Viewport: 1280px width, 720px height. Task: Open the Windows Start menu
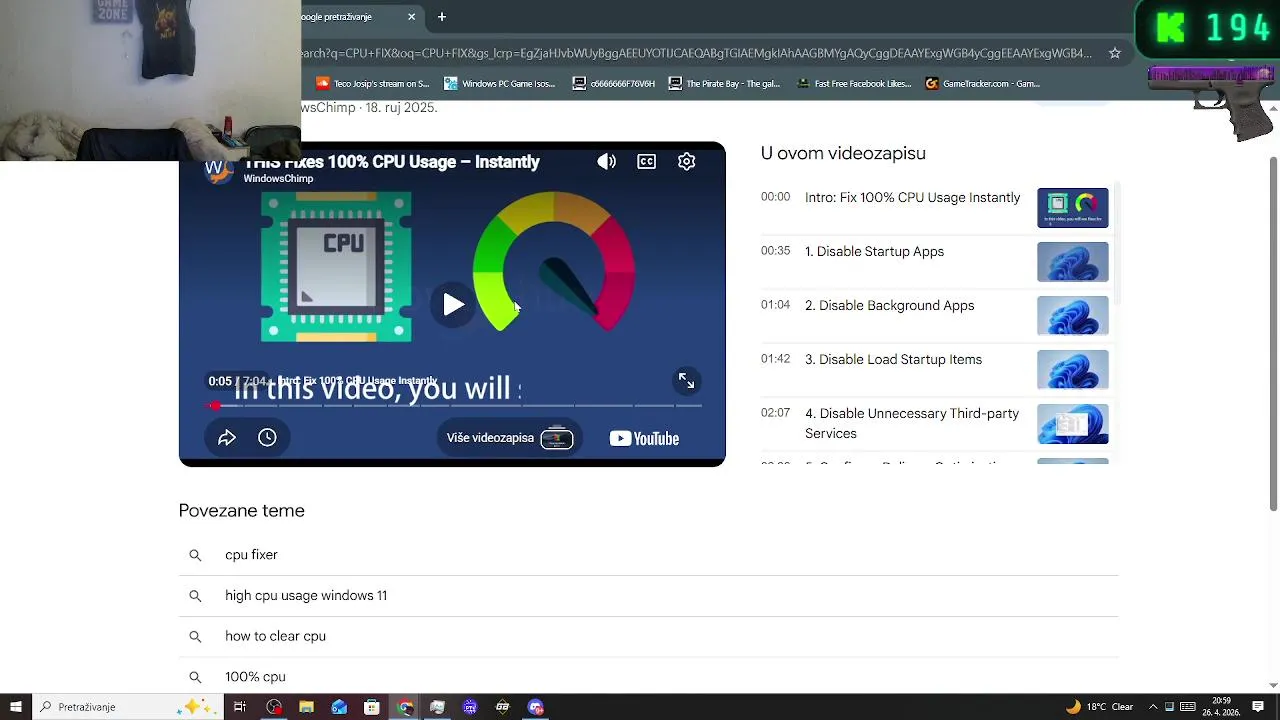click(x=15, y=707)
